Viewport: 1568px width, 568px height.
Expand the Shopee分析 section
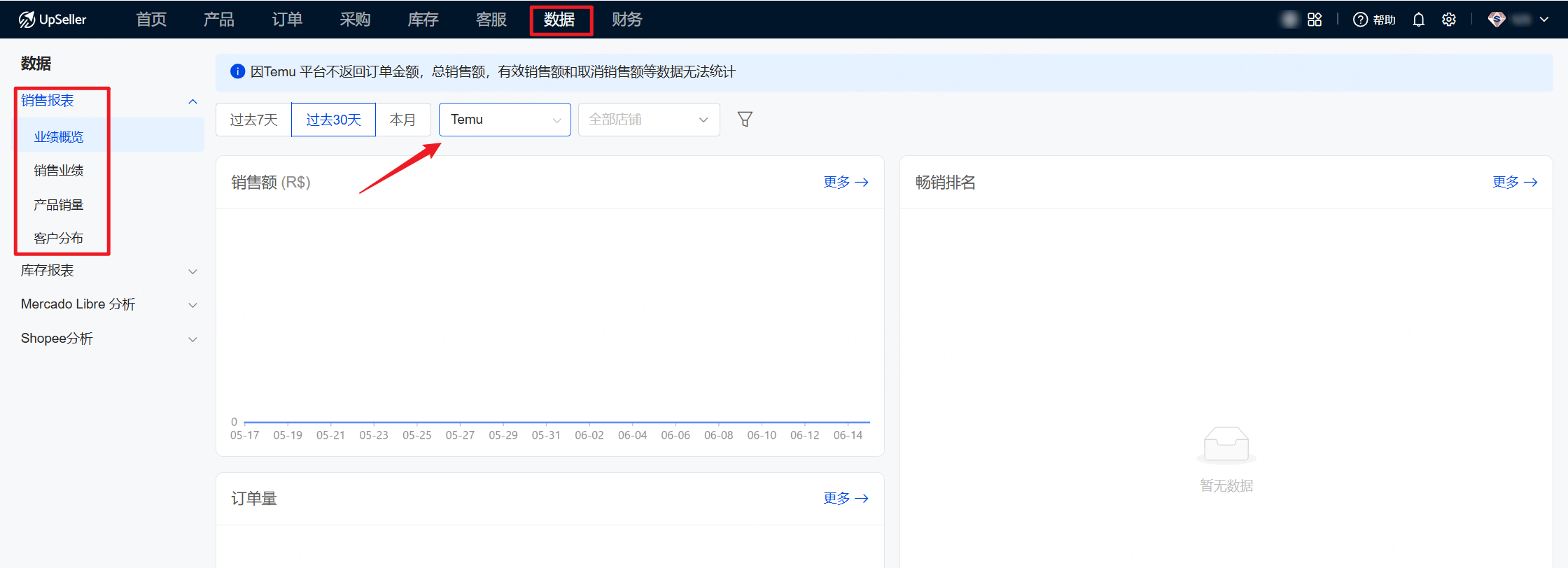point(109,339)
